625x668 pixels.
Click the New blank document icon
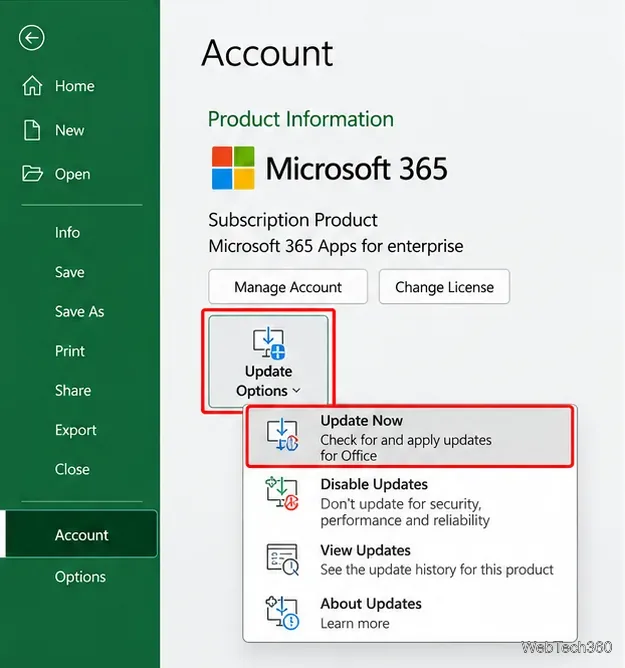(x=32, y=130)
